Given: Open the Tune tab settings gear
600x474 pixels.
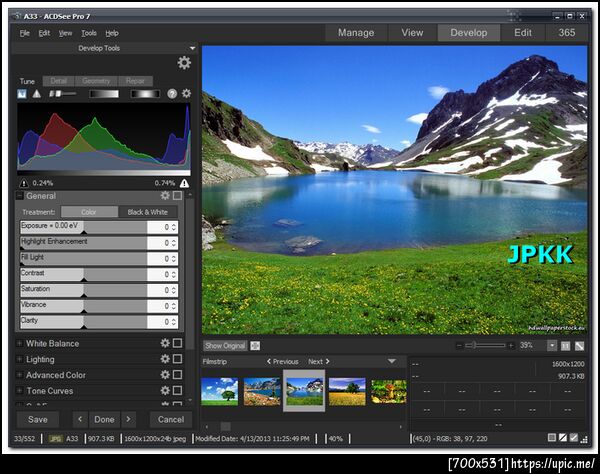Looking at the screenshot, I should coord(186,93).
